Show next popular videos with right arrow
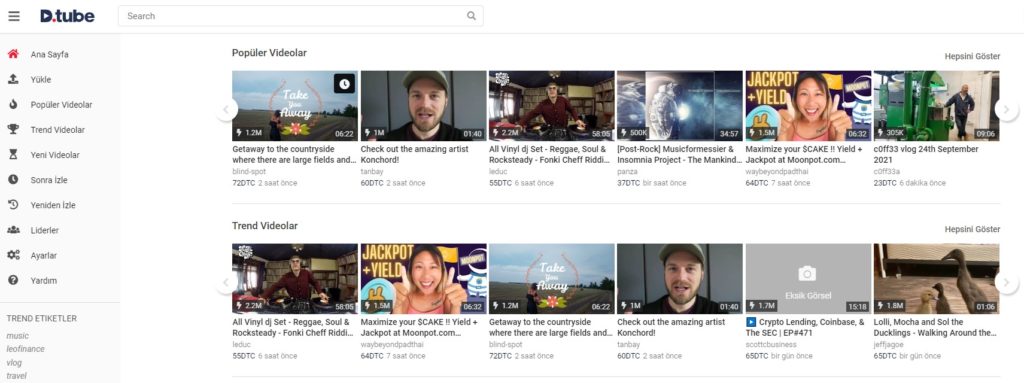The image size is (1024, 383). click(x=1007, y=109)
